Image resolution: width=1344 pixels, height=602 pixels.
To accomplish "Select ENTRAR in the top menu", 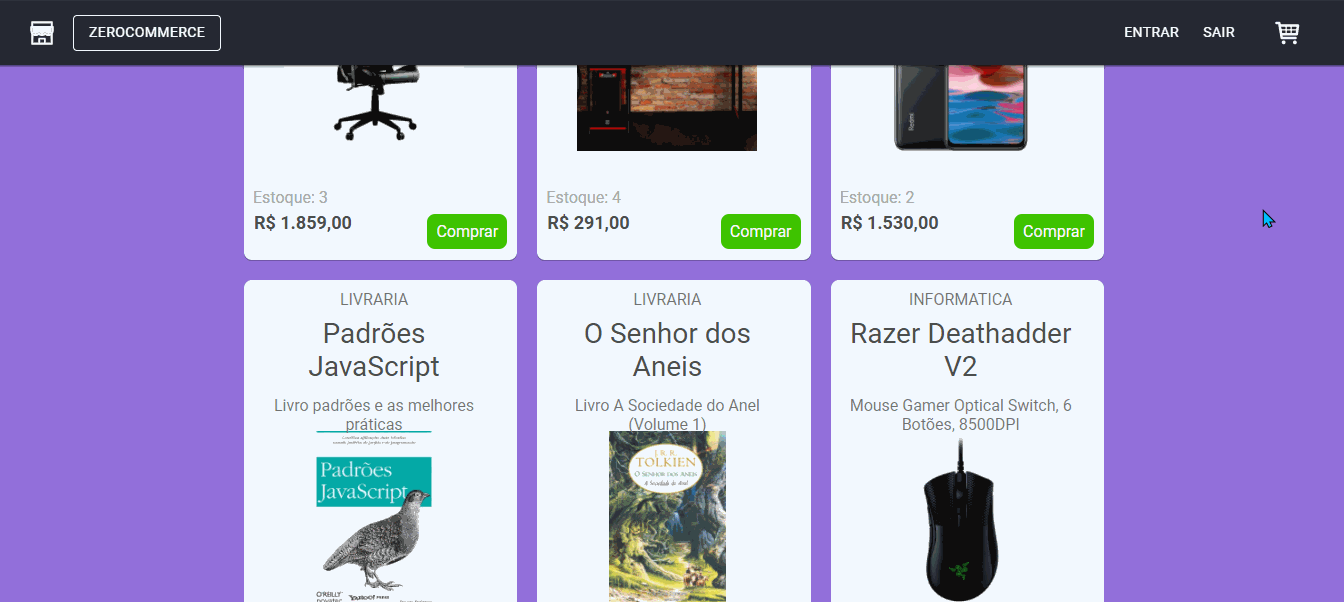I will (x=1151, y=33).
